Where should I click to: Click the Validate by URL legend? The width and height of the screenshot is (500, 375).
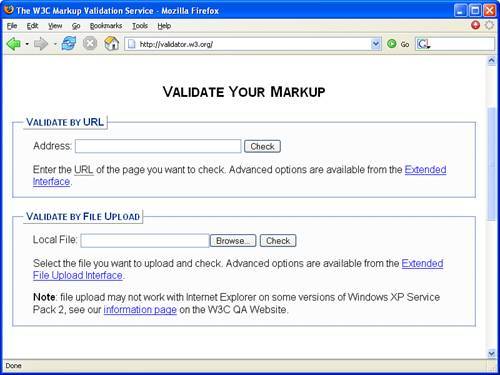click(x=65, y=122)
